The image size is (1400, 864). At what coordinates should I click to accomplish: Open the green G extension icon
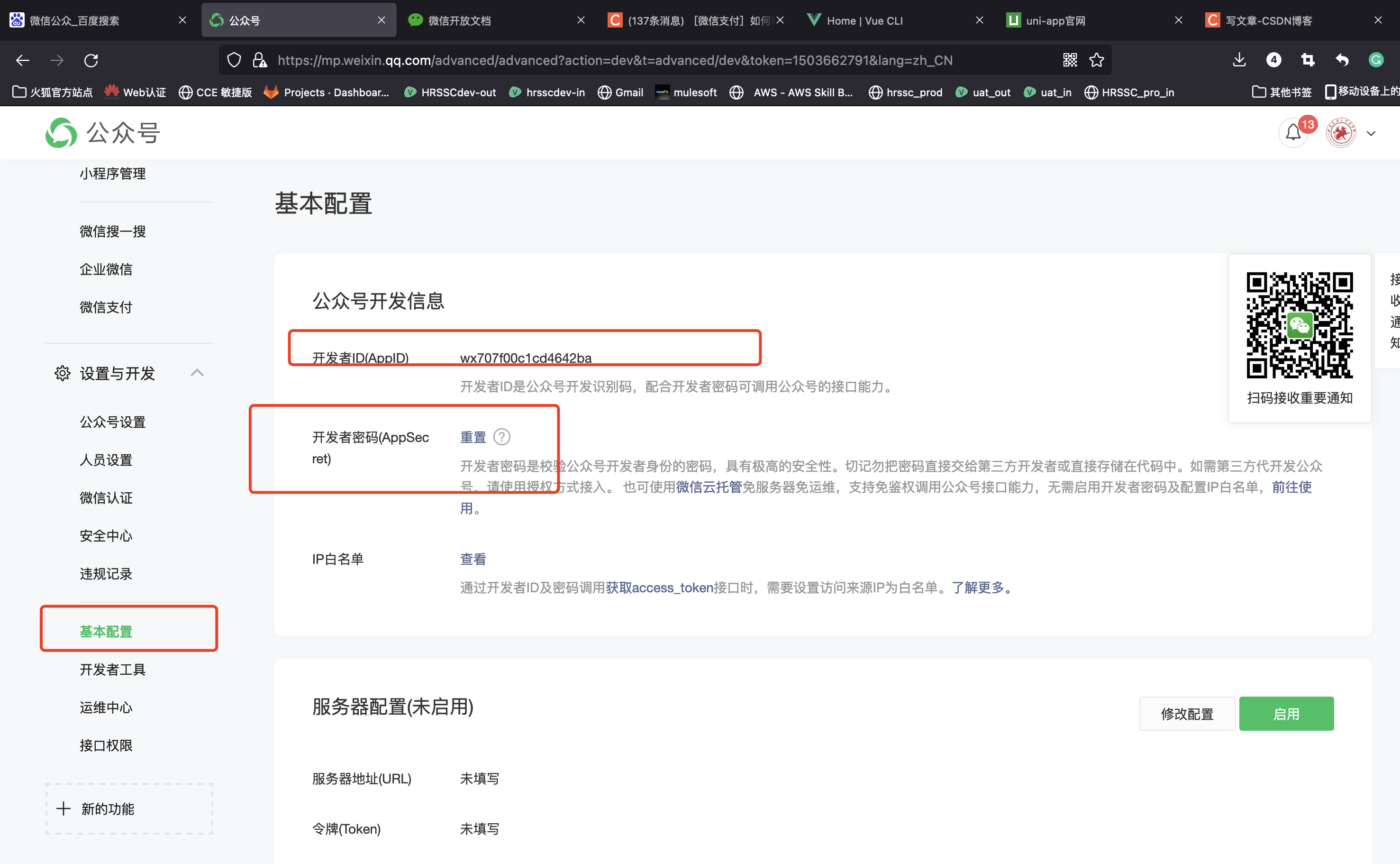coord(1376,60)
